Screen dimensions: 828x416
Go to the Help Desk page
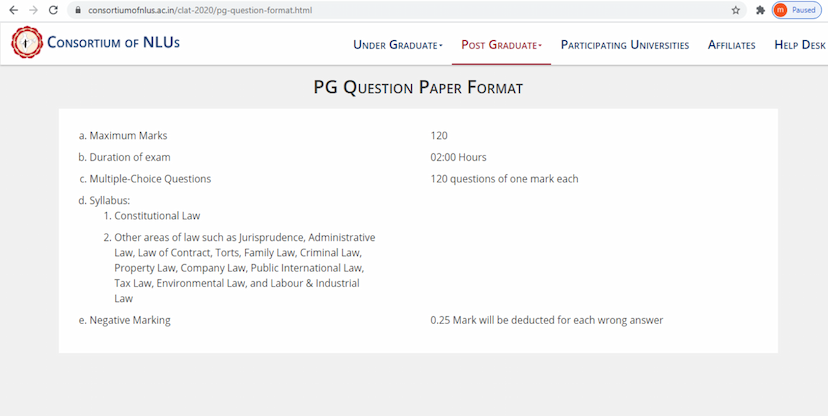tap(799, 45)
